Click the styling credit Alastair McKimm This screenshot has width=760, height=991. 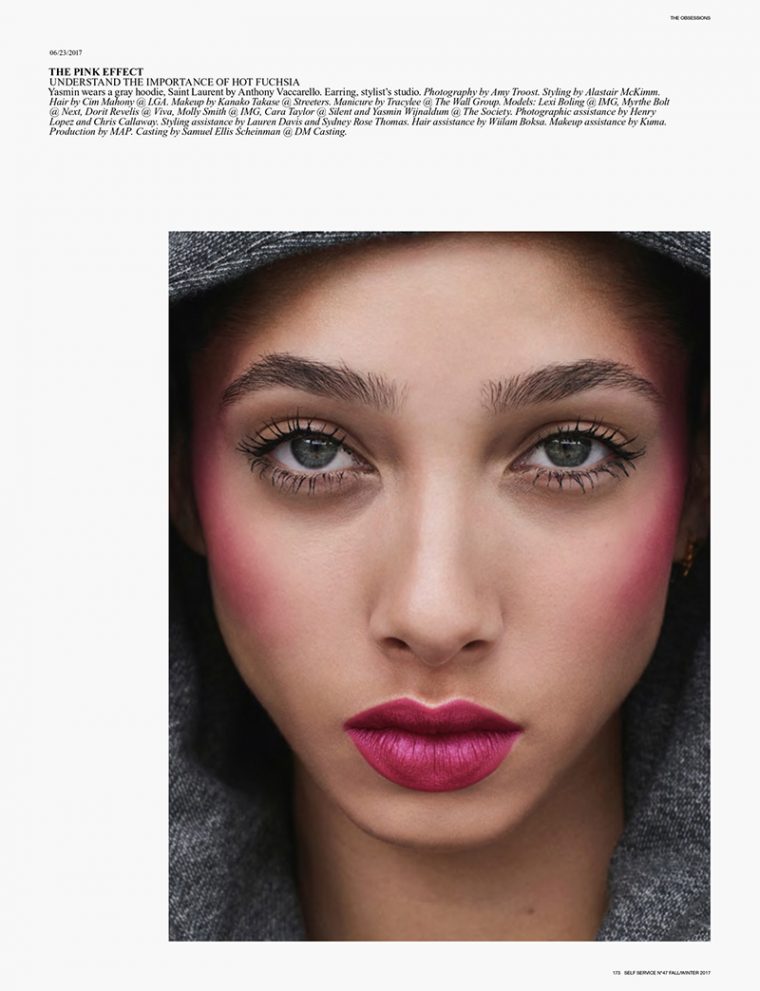point(623,92)
